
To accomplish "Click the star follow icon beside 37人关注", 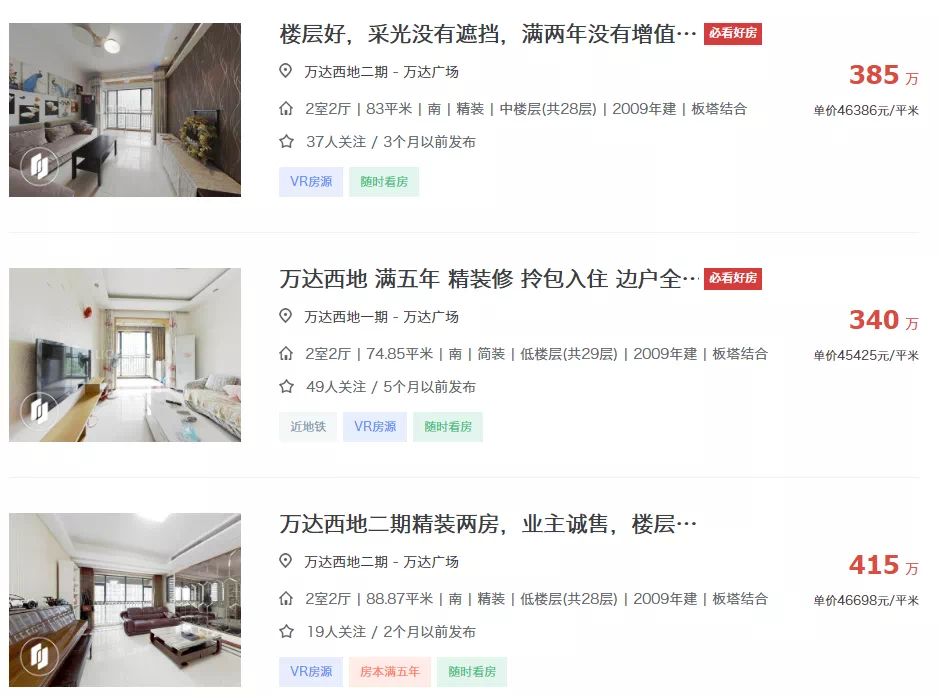I will tap(286, 142).
